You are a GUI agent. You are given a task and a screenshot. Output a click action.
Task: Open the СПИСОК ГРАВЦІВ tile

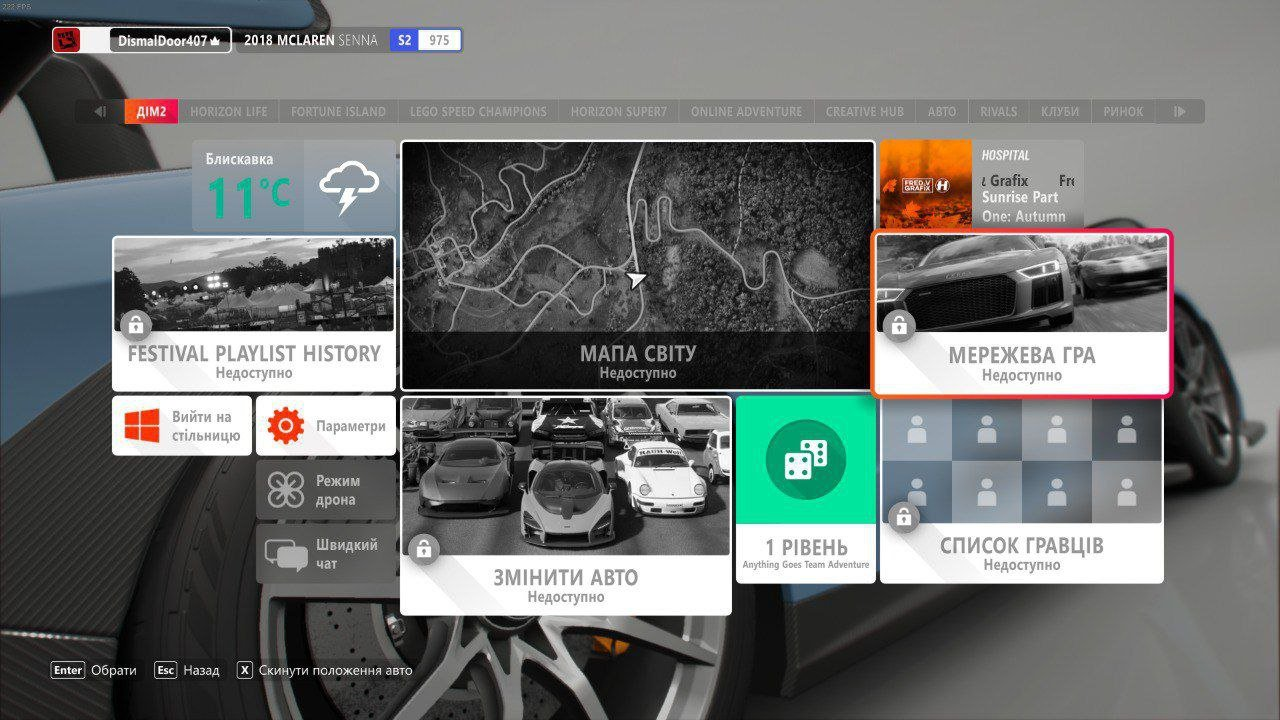coord(1022,490)
